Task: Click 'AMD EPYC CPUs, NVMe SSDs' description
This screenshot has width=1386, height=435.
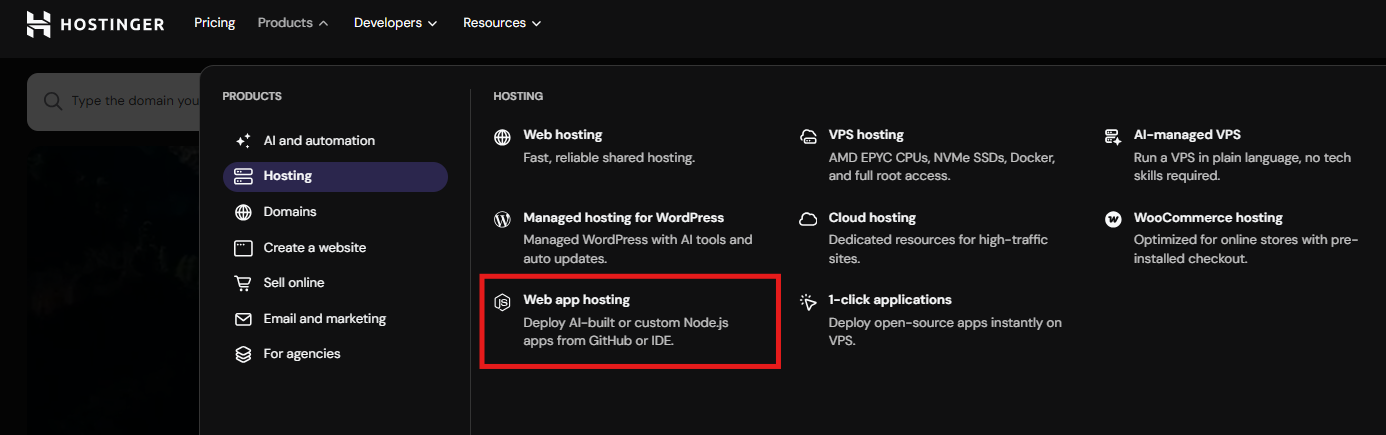Action: pos(942,167)
